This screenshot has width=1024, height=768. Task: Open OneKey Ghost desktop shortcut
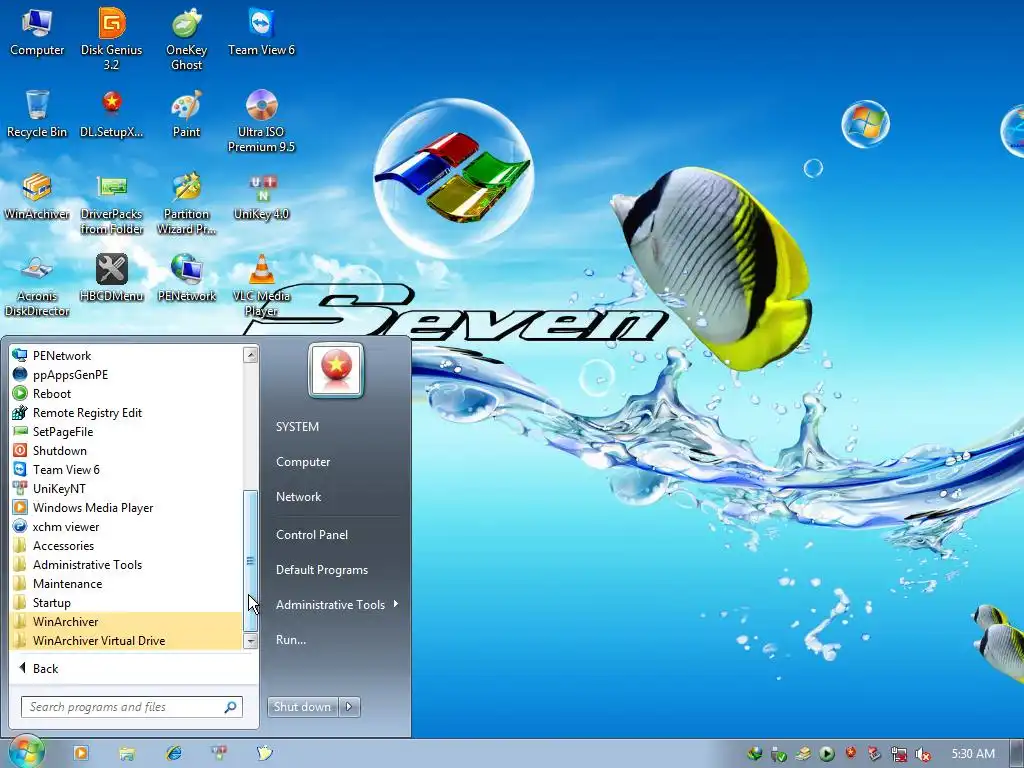(x=186, y=39)
